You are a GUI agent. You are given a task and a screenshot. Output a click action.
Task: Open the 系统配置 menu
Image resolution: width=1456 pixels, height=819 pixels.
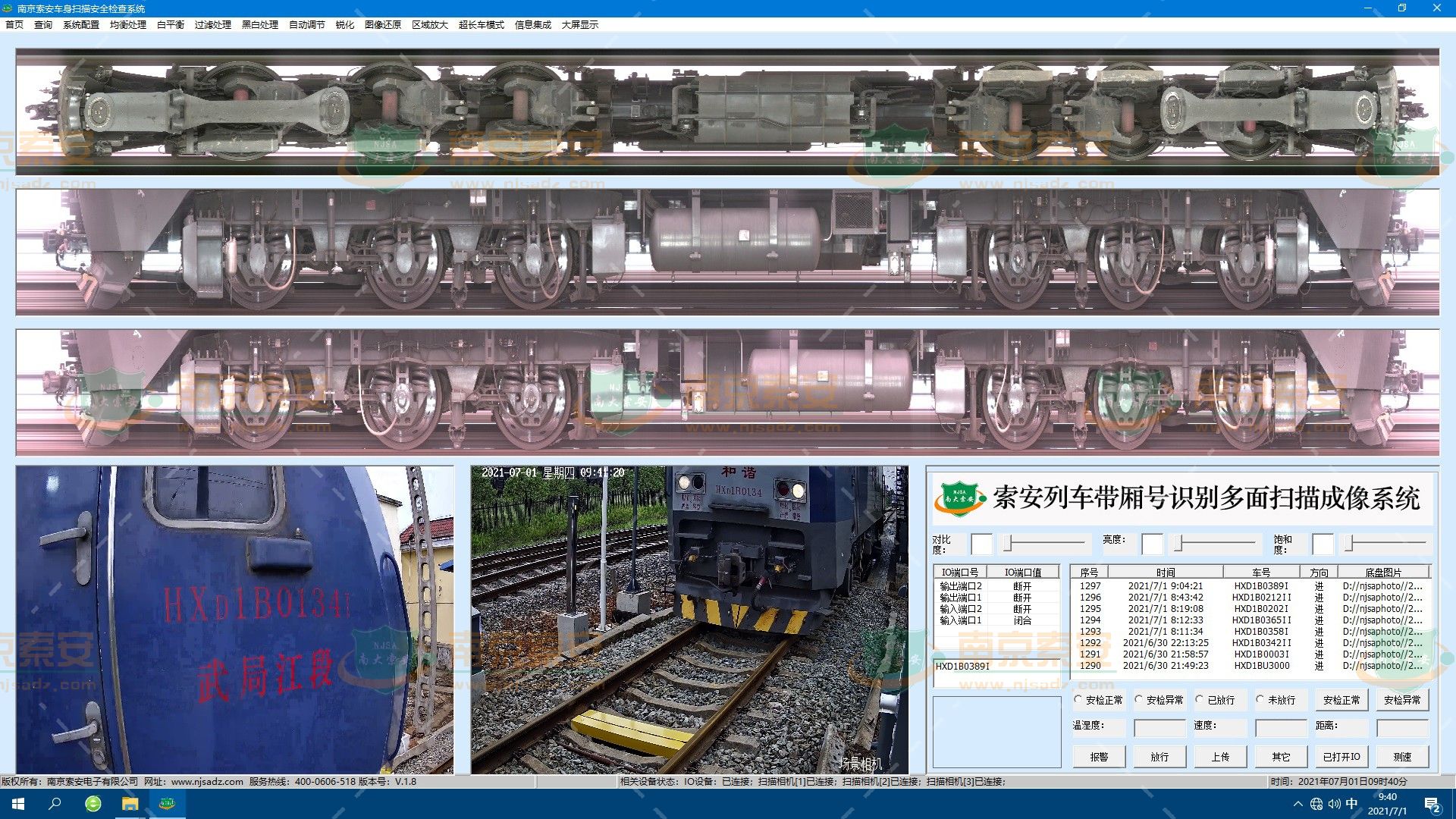81,25
